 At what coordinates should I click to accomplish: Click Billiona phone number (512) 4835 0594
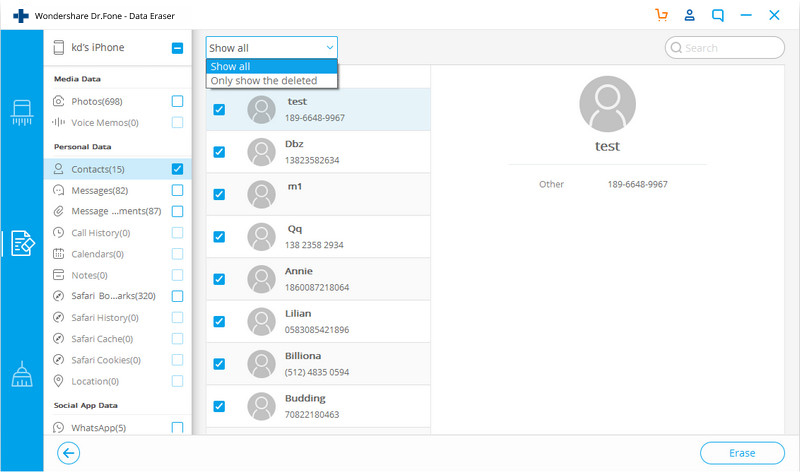click(317, 372)
